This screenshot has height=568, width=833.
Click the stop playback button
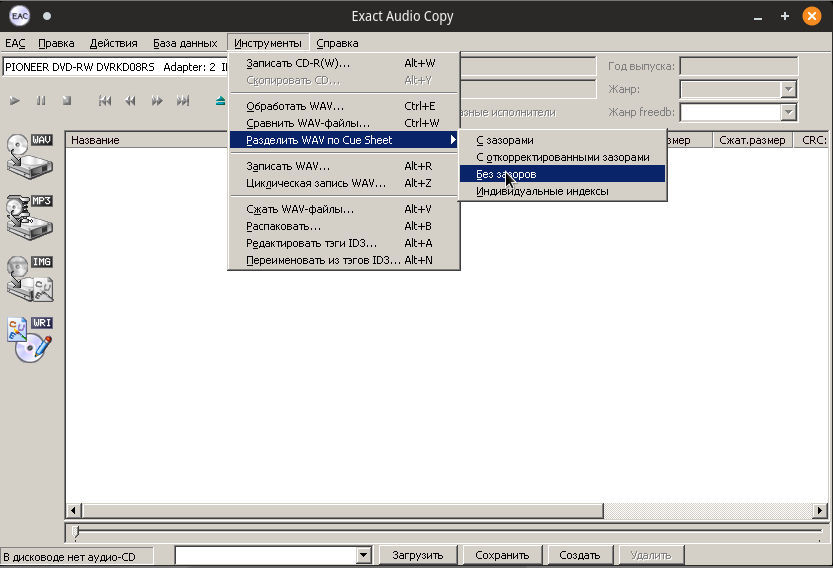[66, 100]
